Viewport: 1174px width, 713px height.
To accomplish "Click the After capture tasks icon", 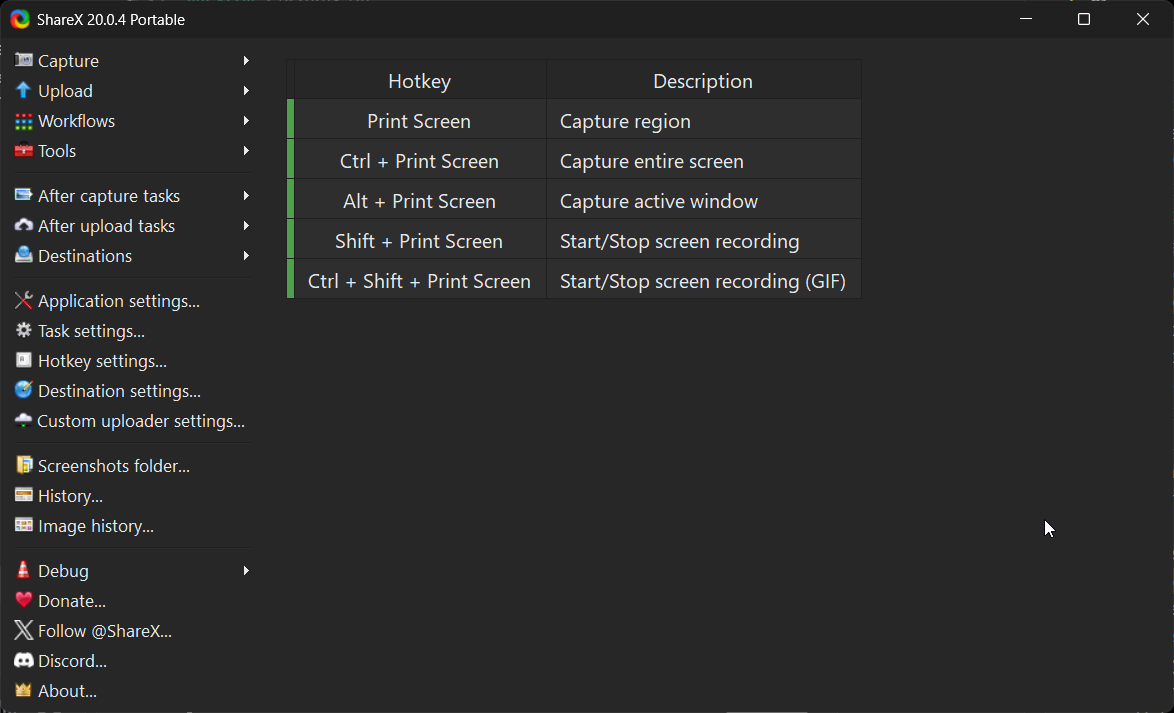I will [x=24, y=195].
